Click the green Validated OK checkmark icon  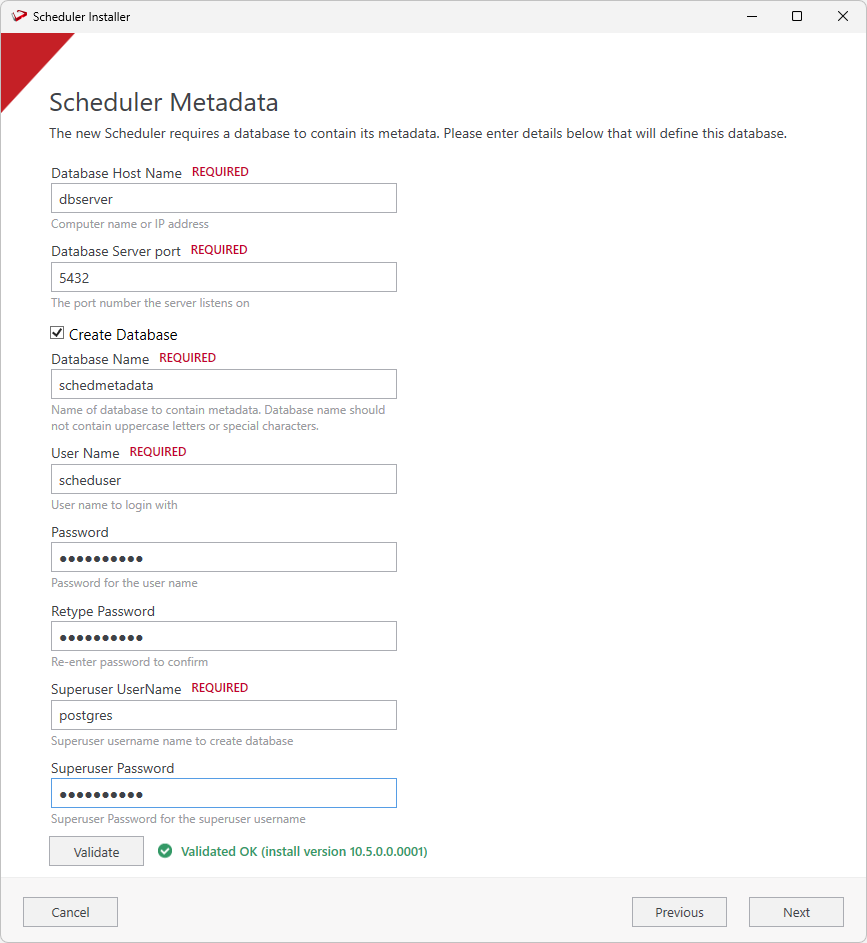click(165, 852)
